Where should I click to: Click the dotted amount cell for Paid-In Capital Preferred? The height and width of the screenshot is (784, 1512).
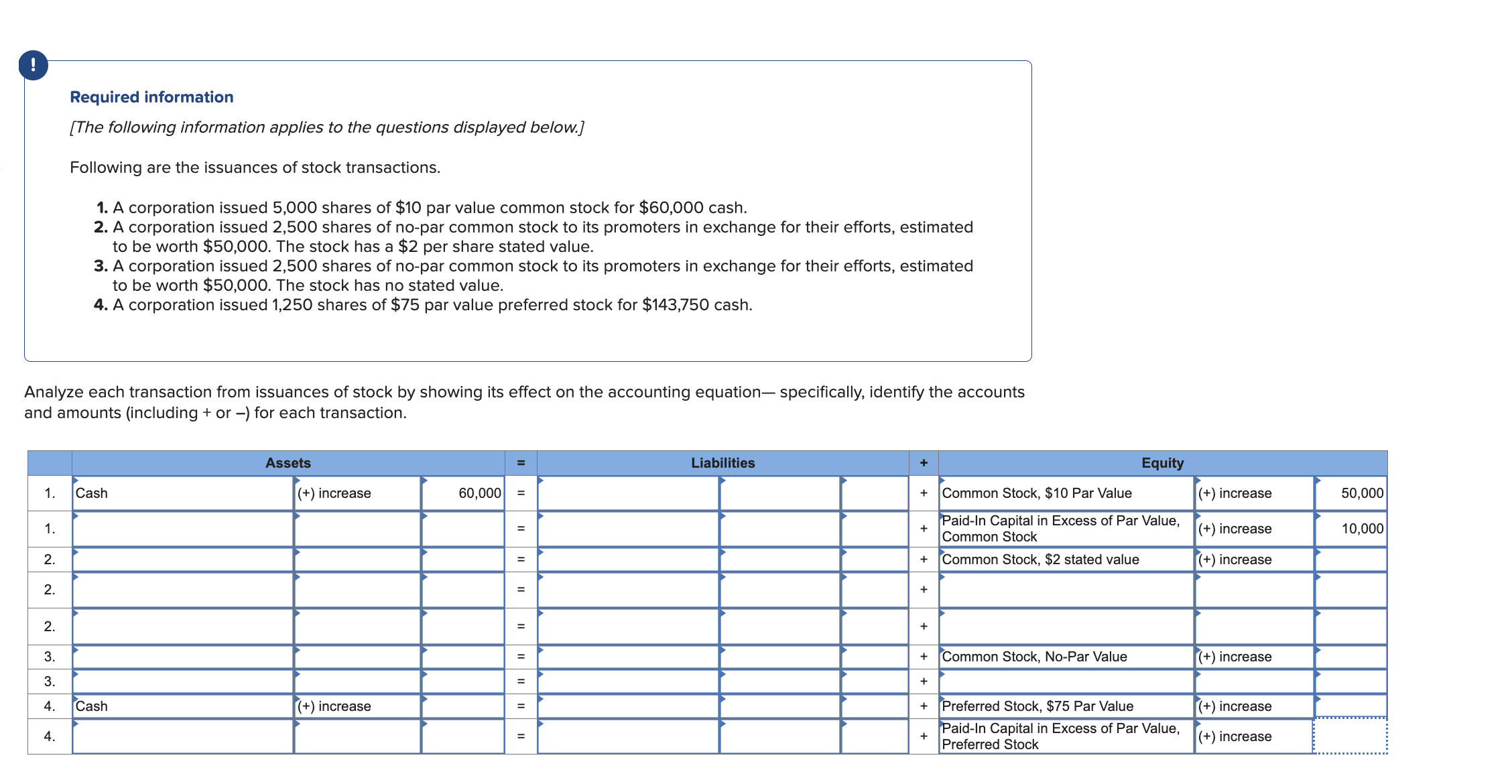click(x=1350, y=736)
